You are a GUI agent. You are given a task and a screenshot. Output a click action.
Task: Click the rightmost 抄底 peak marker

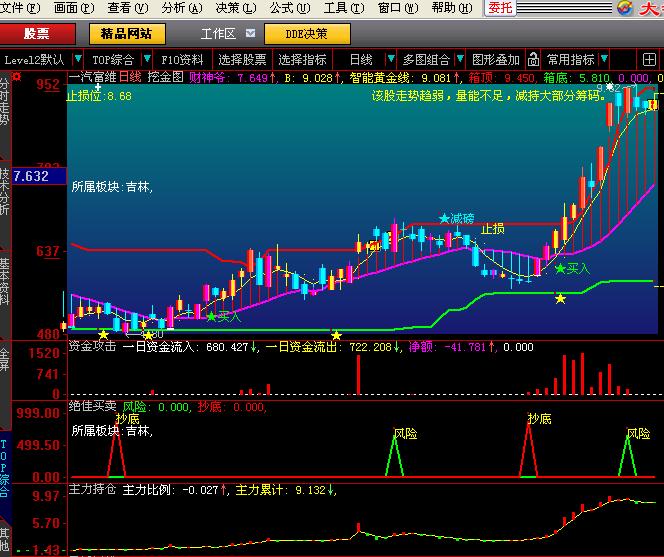(x=540, y=419)
